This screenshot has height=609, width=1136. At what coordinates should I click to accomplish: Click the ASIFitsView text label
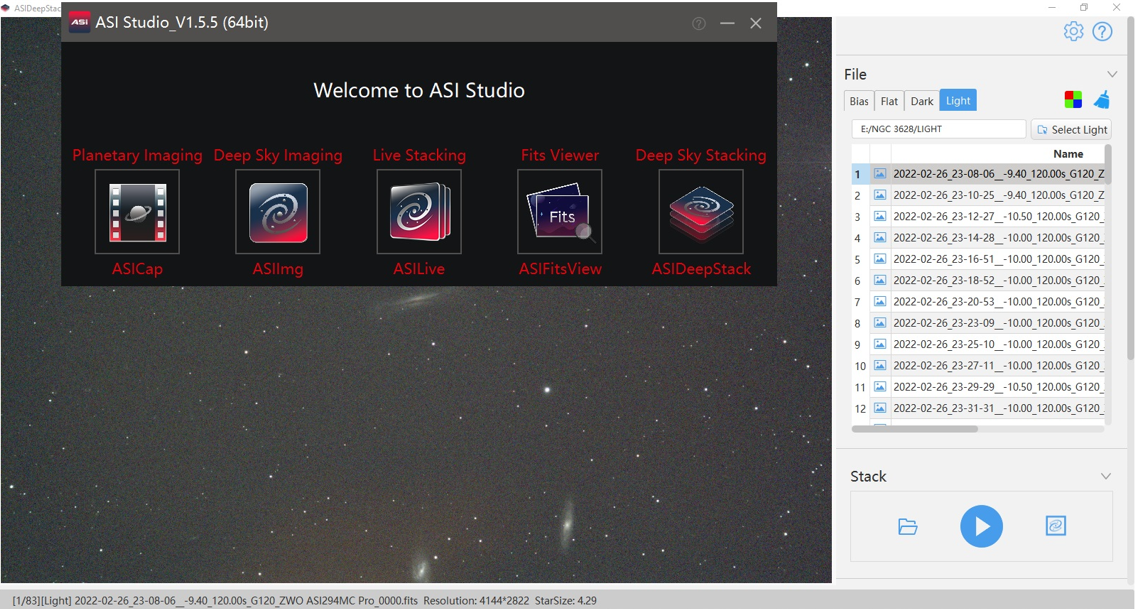pyautogui.click(x=559, y=269)
